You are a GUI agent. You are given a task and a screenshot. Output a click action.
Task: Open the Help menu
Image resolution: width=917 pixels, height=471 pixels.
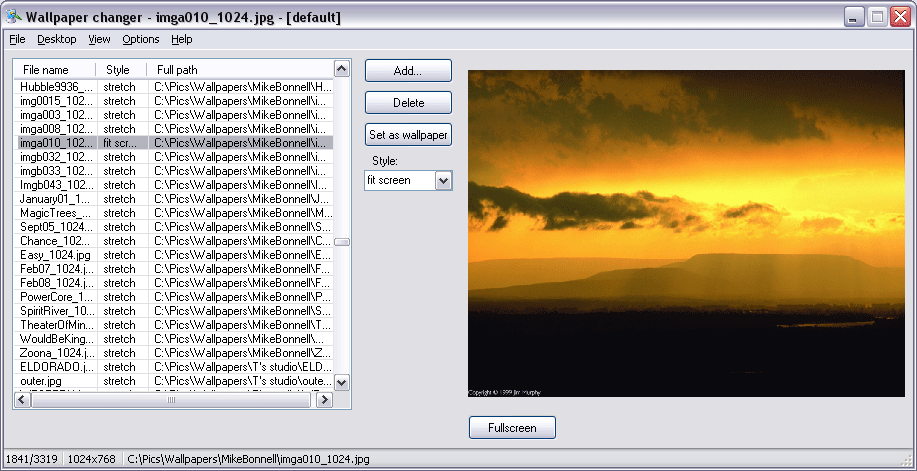(181, 39)
